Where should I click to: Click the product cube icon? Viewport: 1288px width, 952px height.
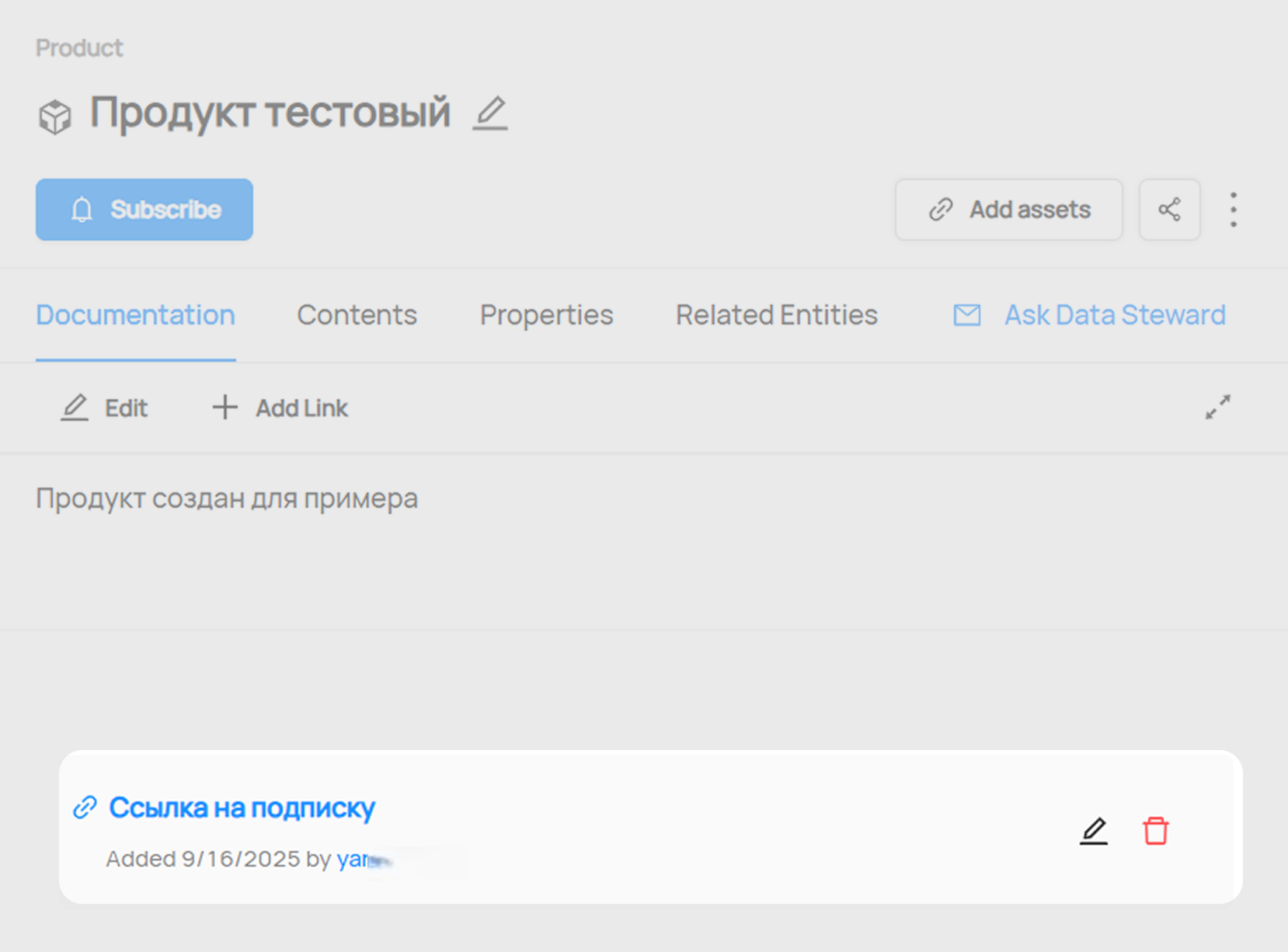point(55,116)
